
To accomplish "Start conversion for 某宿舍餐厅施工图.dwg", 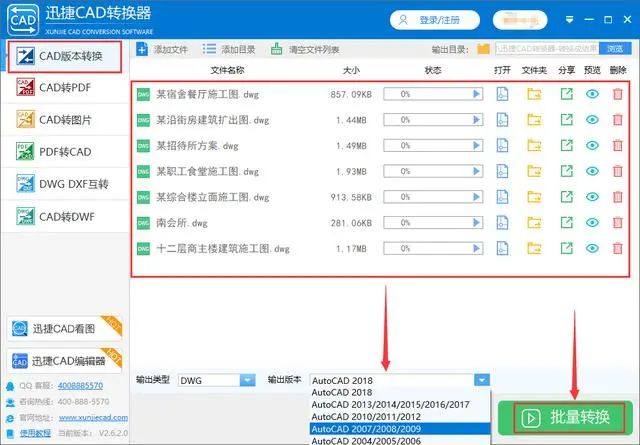I will point(476,94).
